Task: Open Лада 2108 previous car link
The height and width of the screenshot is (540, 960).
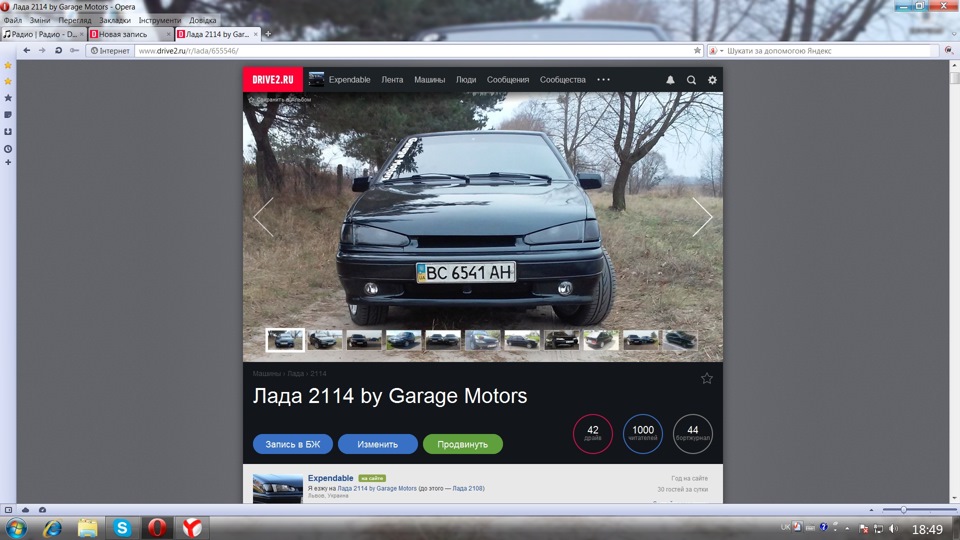Action: point(468,489)
